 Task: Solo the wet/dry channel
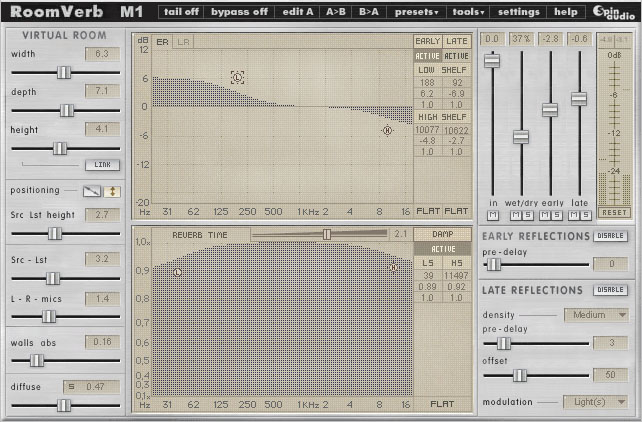coord(528,215)
